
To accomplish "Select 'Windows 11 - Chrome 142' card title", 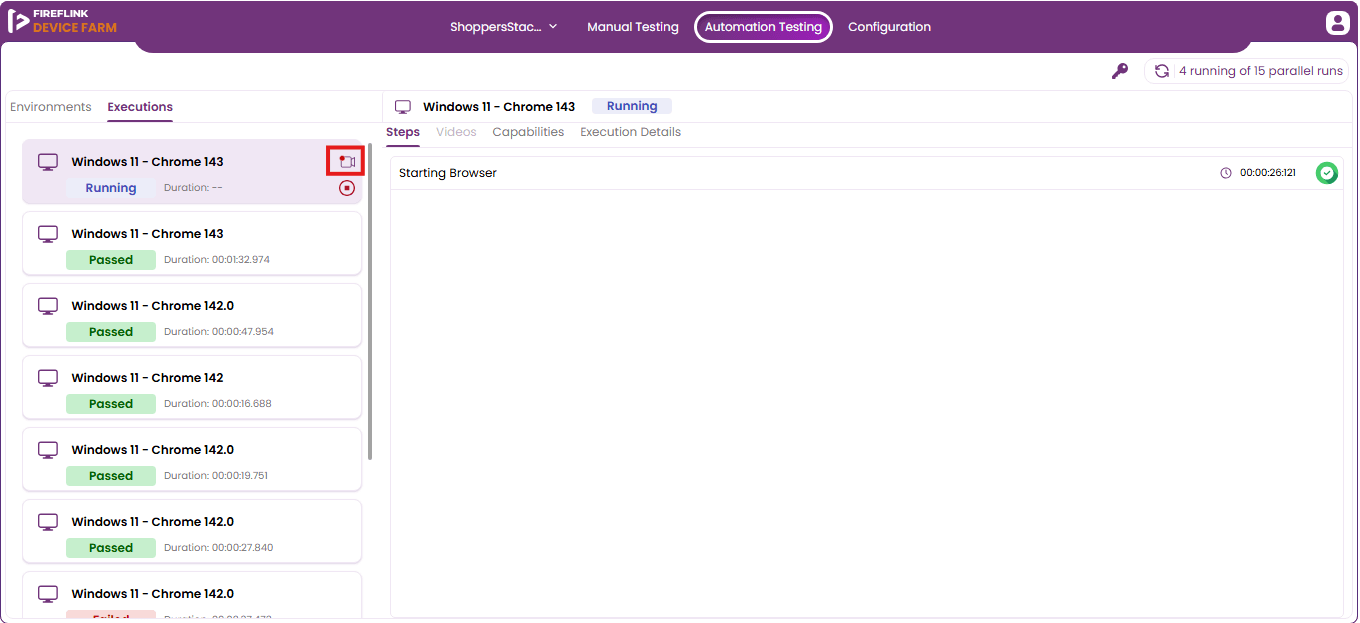I will coord(147,378).
